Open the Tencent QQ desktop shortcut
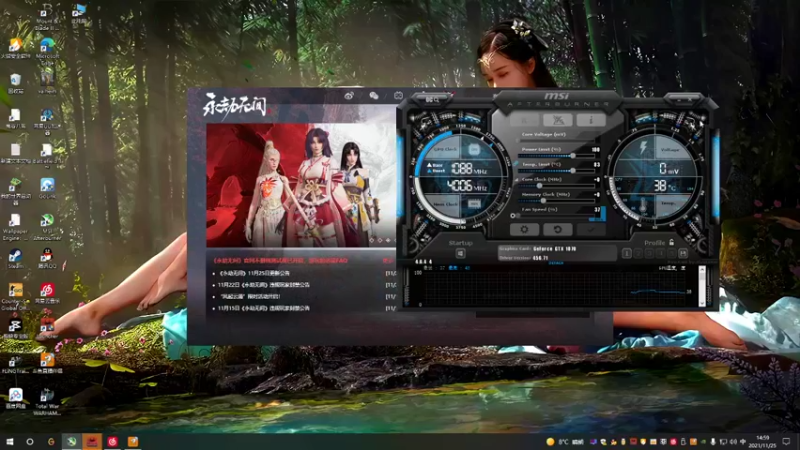Screen dimensions: 800x450 47,259
